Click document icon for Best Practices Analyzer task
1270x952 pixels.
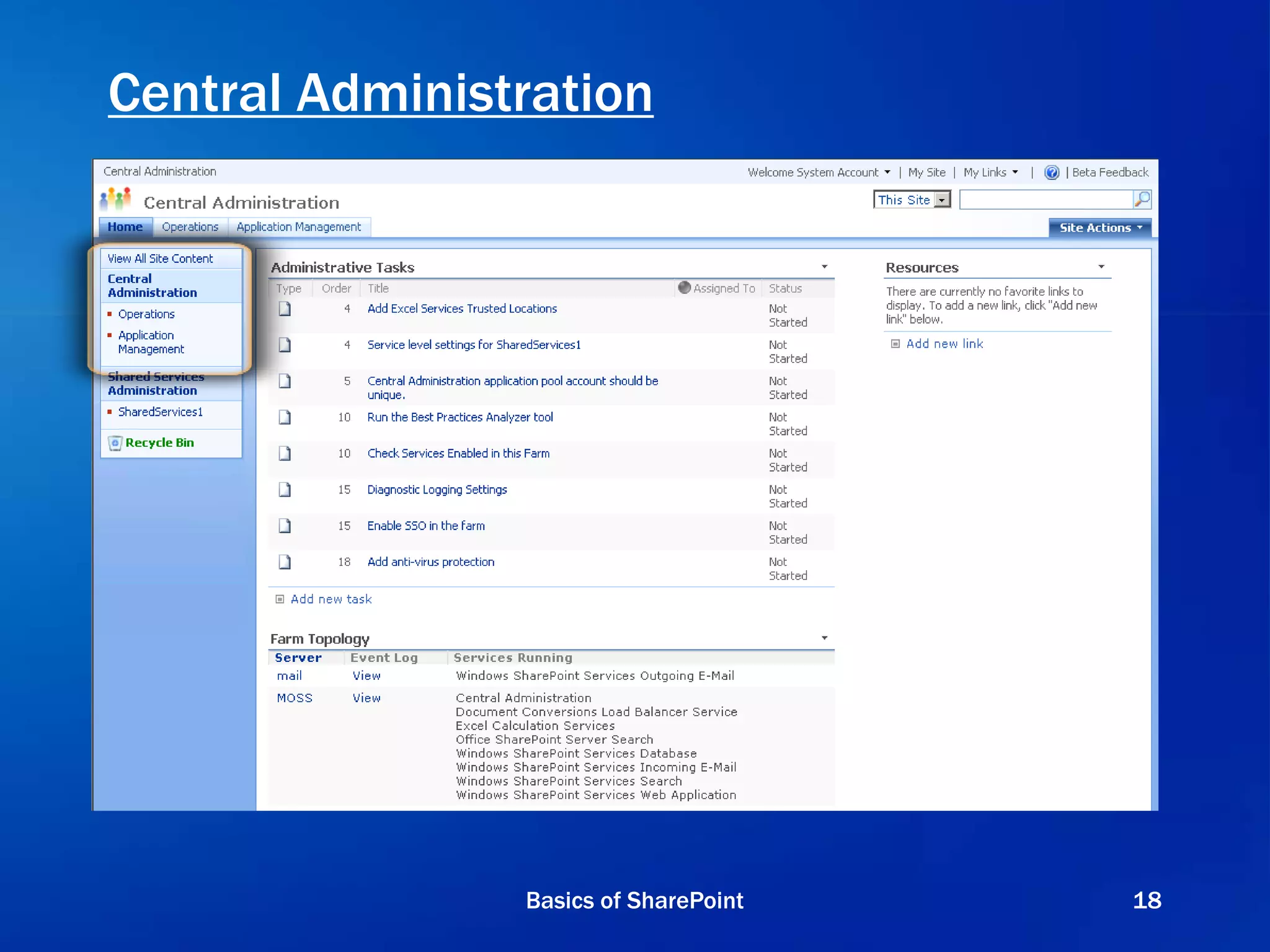click(x=285, y=417)
